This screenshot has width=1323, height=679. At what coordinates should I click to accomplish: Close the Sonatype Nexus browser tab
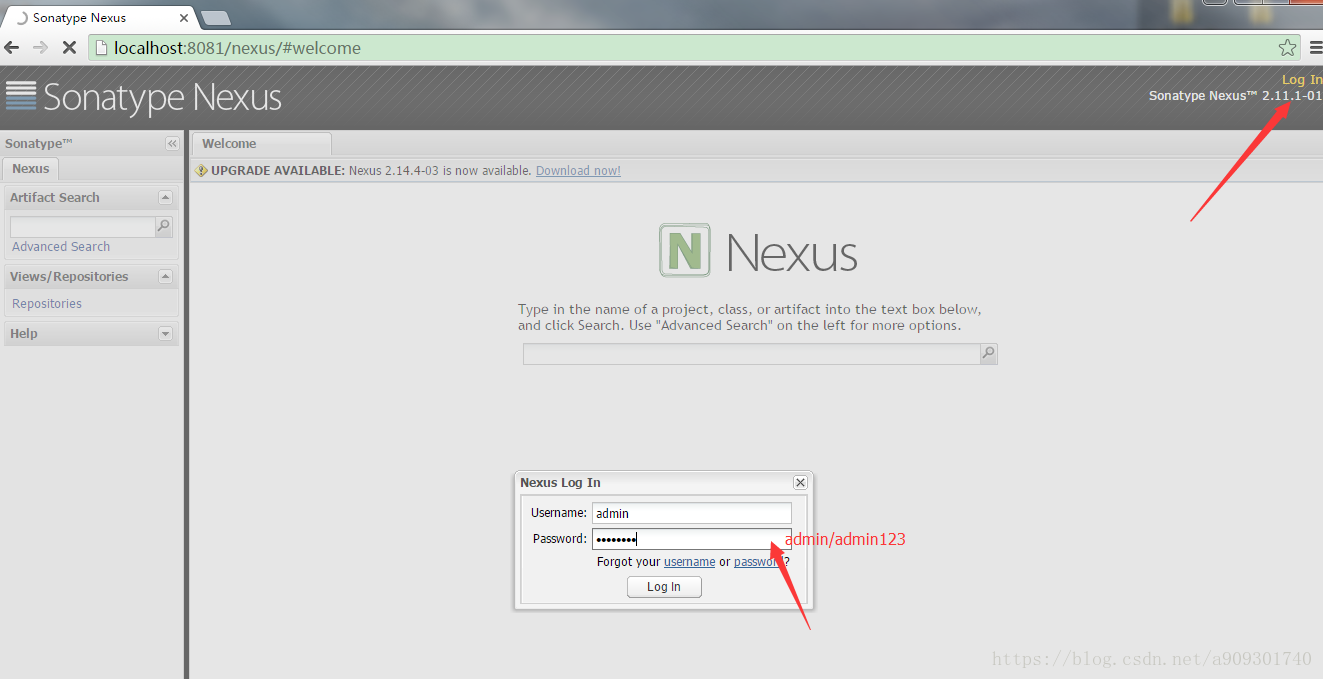pyautogui.click(x=184, y=18)
